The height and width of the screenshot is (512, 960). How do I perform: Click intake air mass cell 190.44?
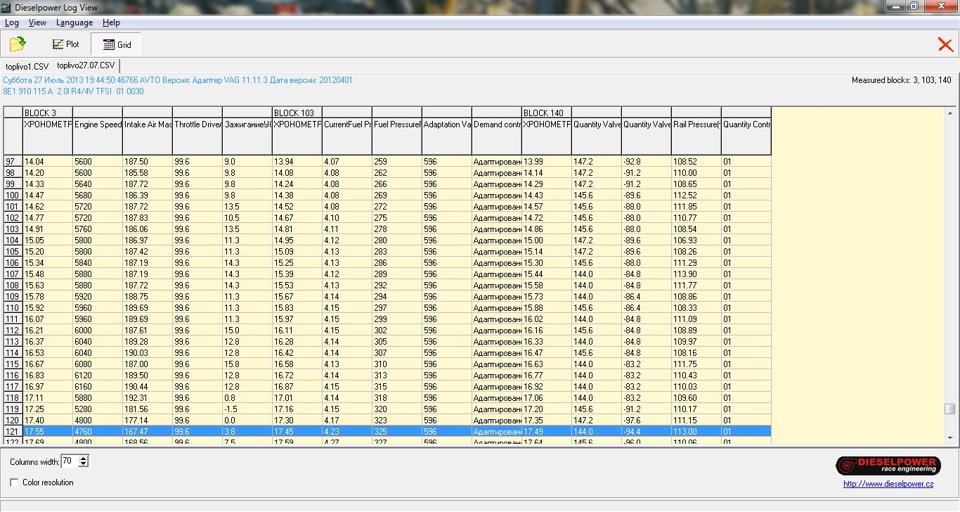(148, 386)
